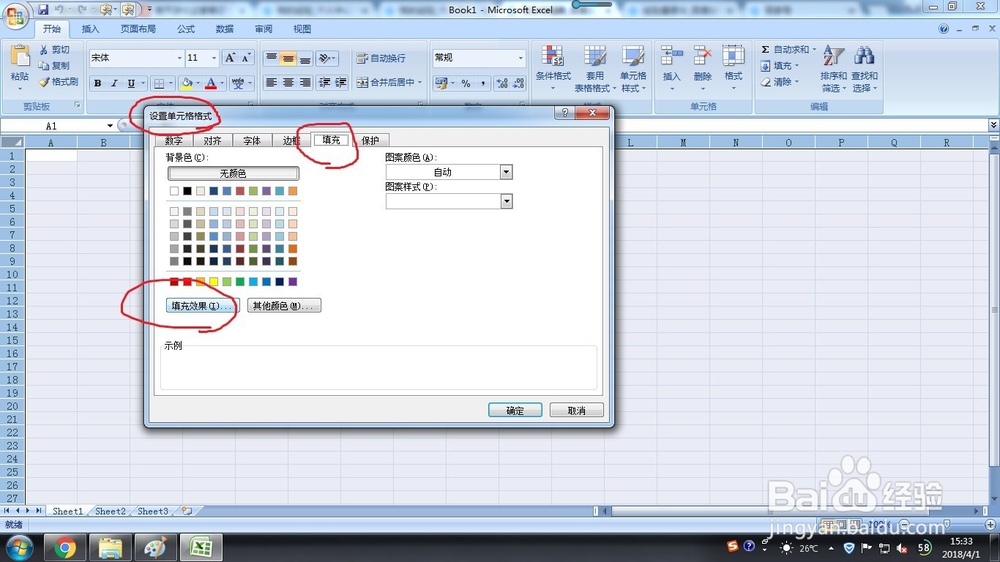This screenshot has width=1000, height=562.
Task: Increase font size with large A icon
Action: (230, 57)
